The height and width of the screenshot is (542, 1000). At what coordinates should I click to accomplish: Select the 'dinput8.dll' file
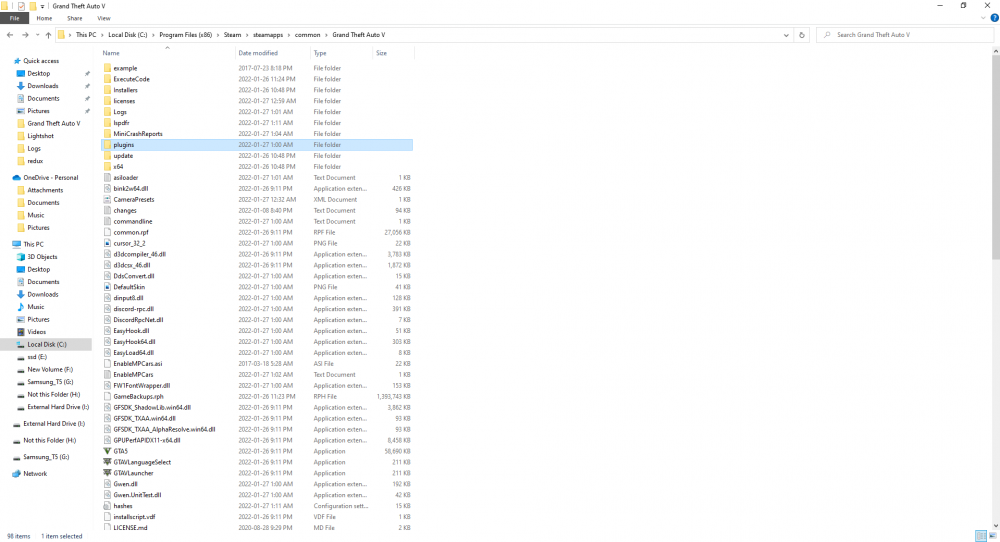click(128, 298)
